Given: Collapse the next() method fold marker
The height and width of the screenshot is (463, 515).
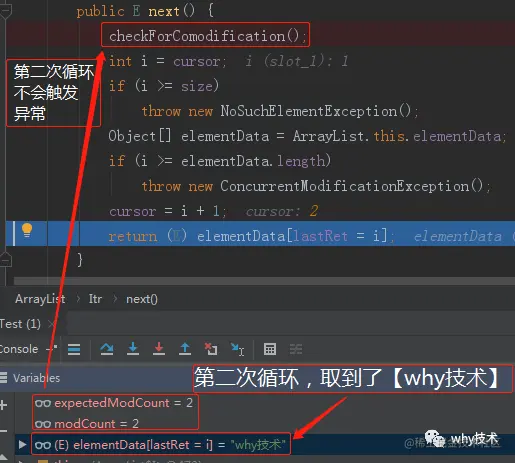Looking at the screenshot, I should (x=6, y=11).
